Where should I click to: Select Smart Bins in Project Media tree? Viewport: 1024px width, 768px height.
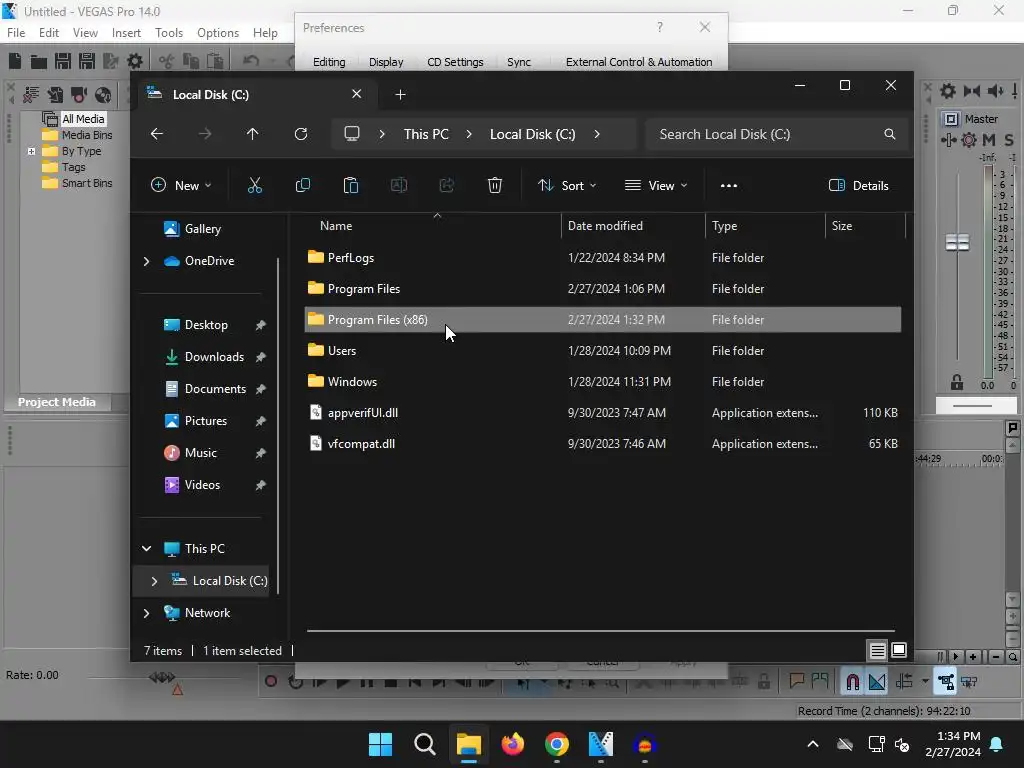(87, 184)
